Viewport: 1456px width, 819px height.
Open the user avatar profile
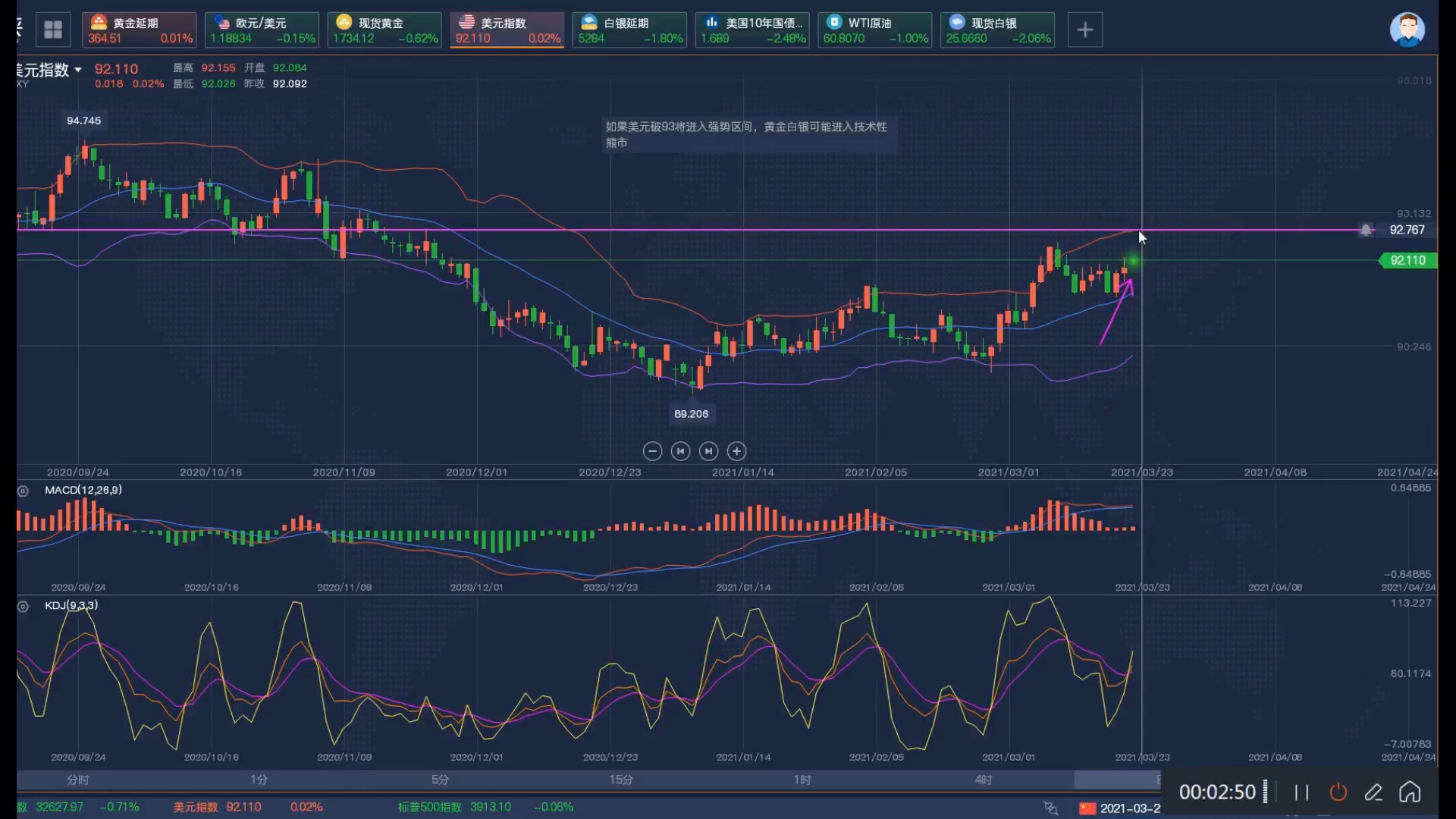1407,30
